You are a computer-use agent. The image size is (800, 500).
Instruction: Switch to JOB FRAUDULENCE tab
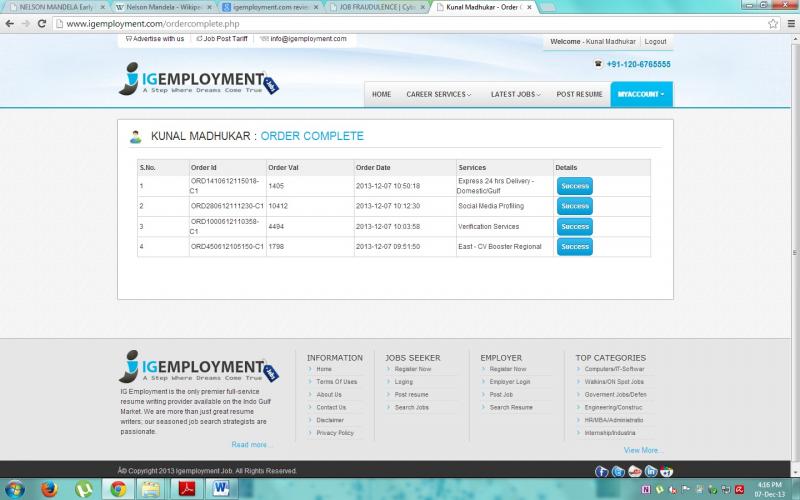pyautogui.click(x=378, y=7)
